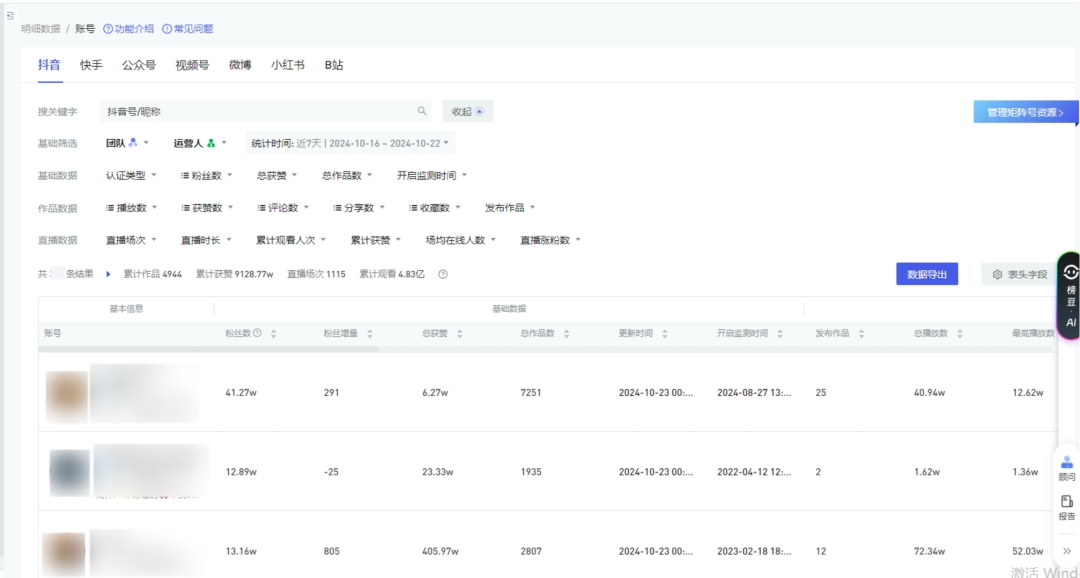Expand the 总作品数 filter

[x=347, y=176]
